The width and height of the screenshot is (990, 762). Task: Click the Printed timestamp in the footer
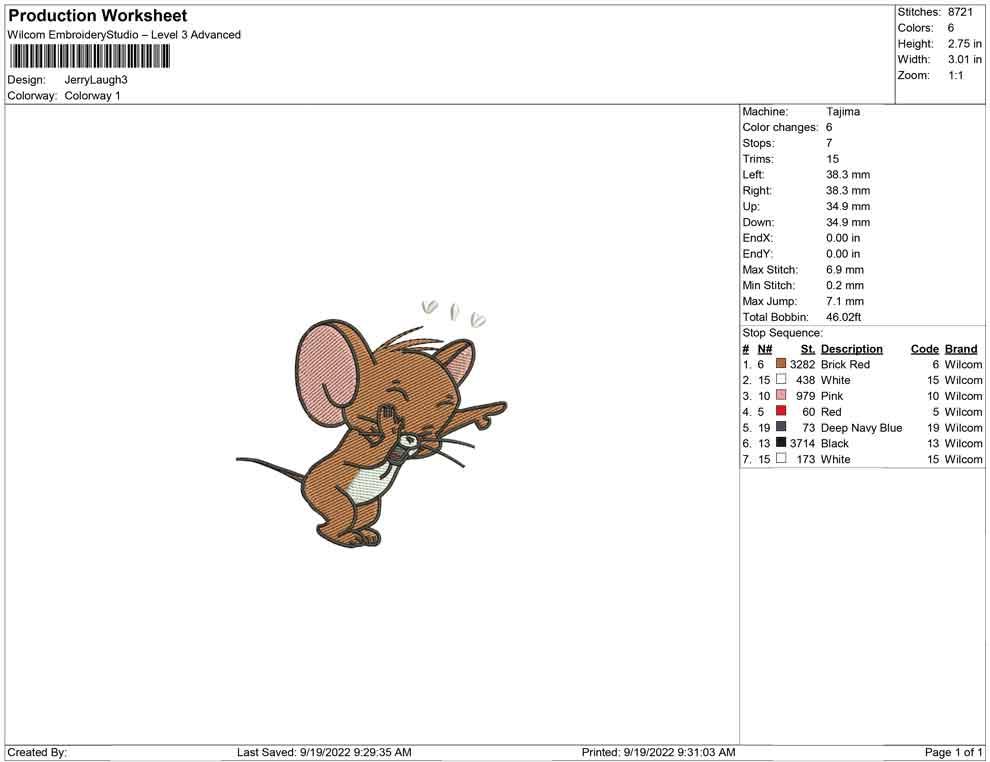coord(659,752)
